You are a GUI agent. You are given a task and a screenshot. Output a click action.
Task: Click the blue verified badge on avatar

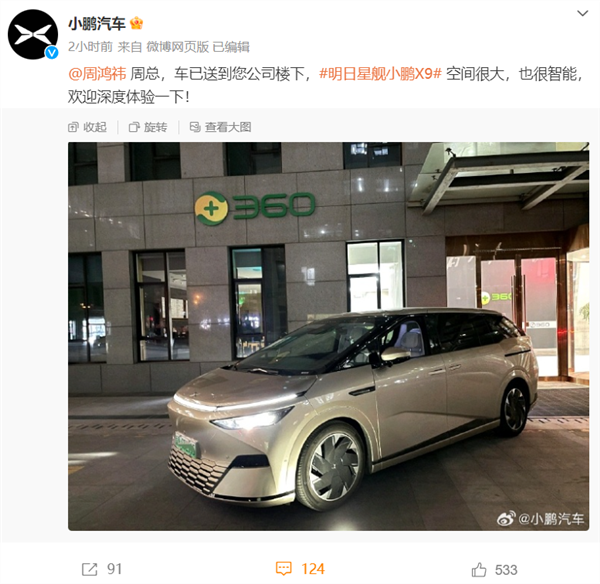pyautogui.click(x=52, y=52)
